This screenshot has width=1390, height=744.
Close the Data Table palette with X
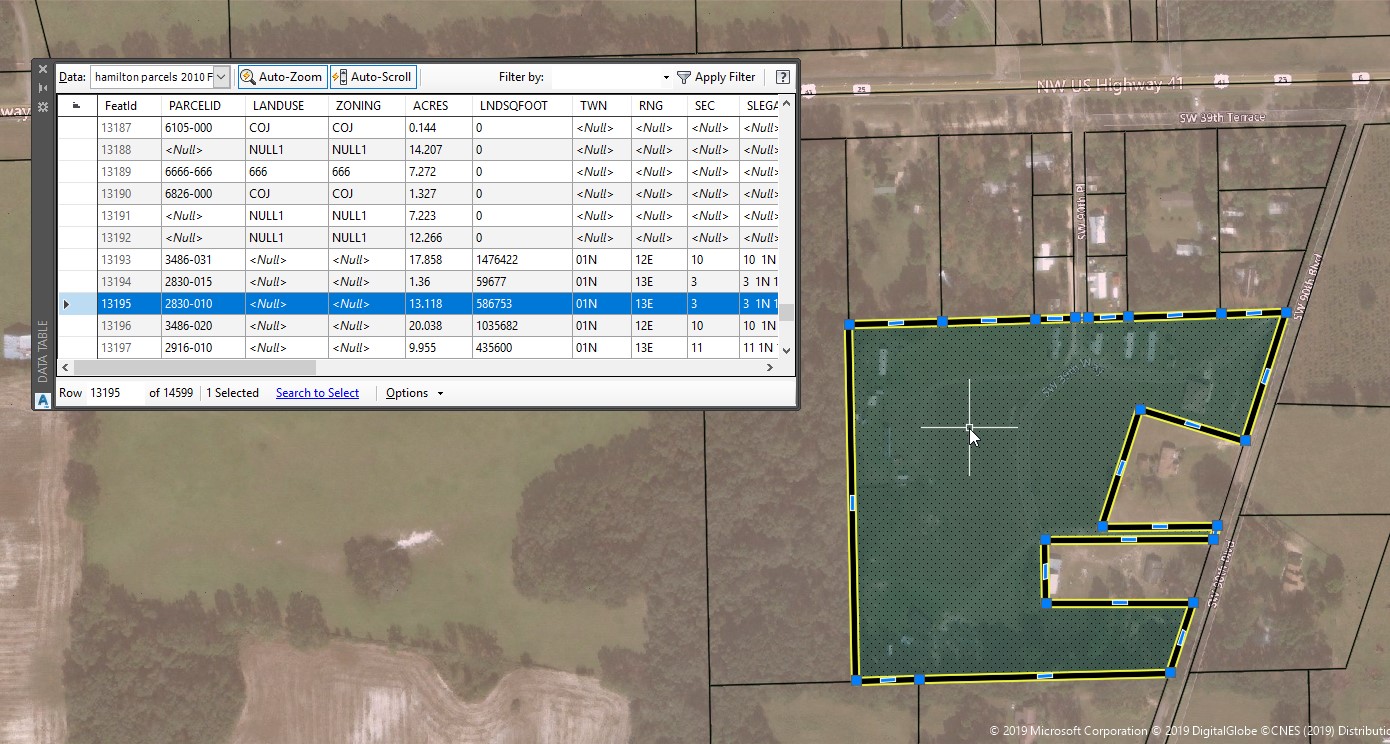(x=43, y=69)
